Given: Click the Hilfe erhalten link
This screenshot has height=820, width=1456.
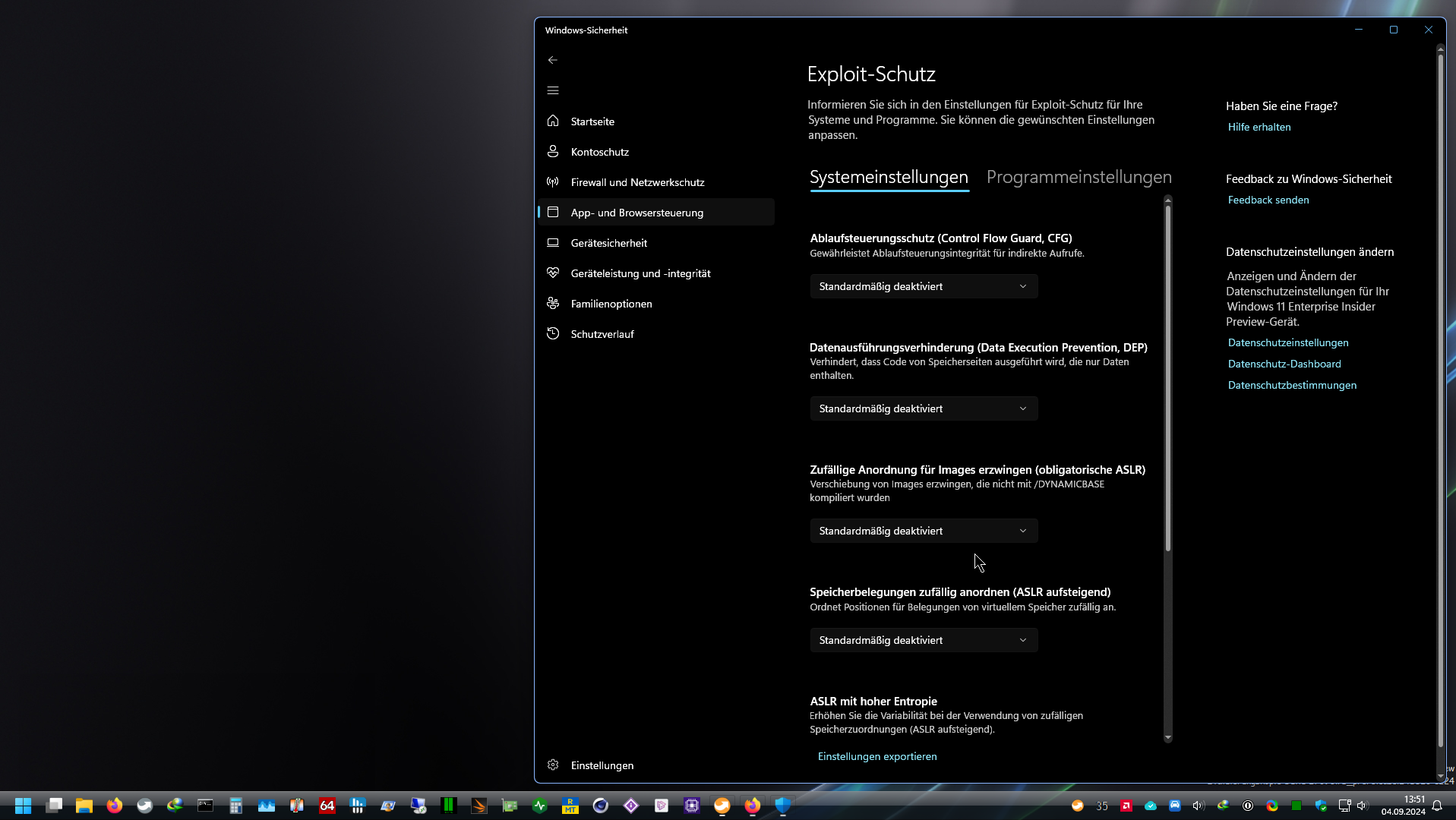Looking at the screenshot, I should tap(1259, 127).
